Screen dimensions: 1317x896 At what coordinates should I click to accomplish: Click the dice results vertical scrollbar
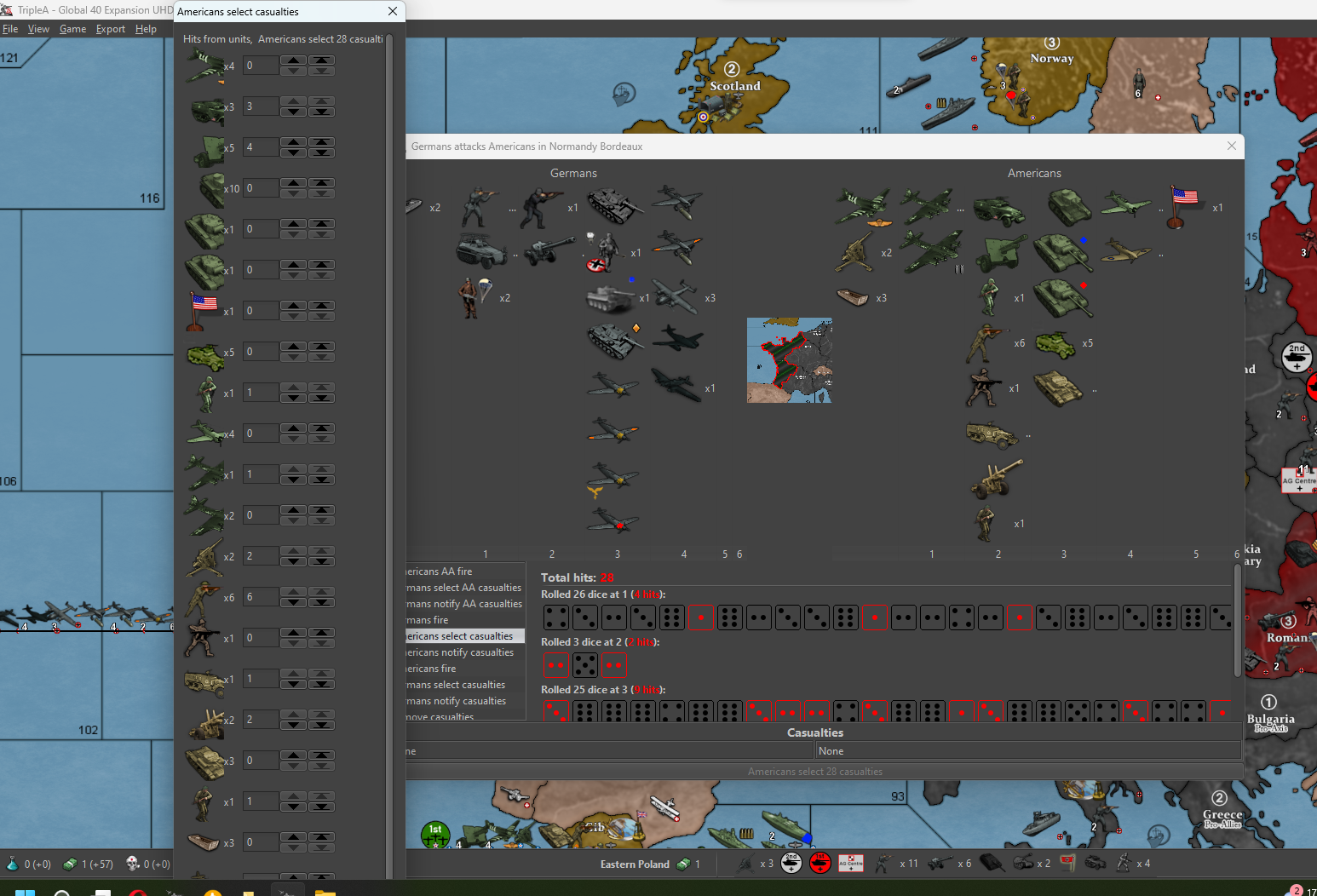pyautogui.click(x=1237, y=622)
